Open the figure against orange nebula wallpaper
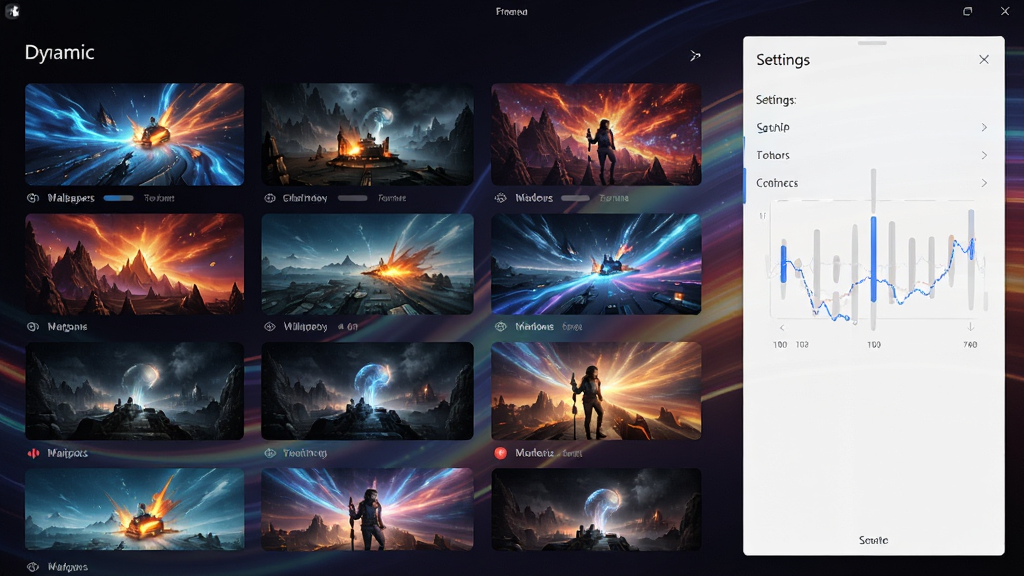 click(596, 135)
